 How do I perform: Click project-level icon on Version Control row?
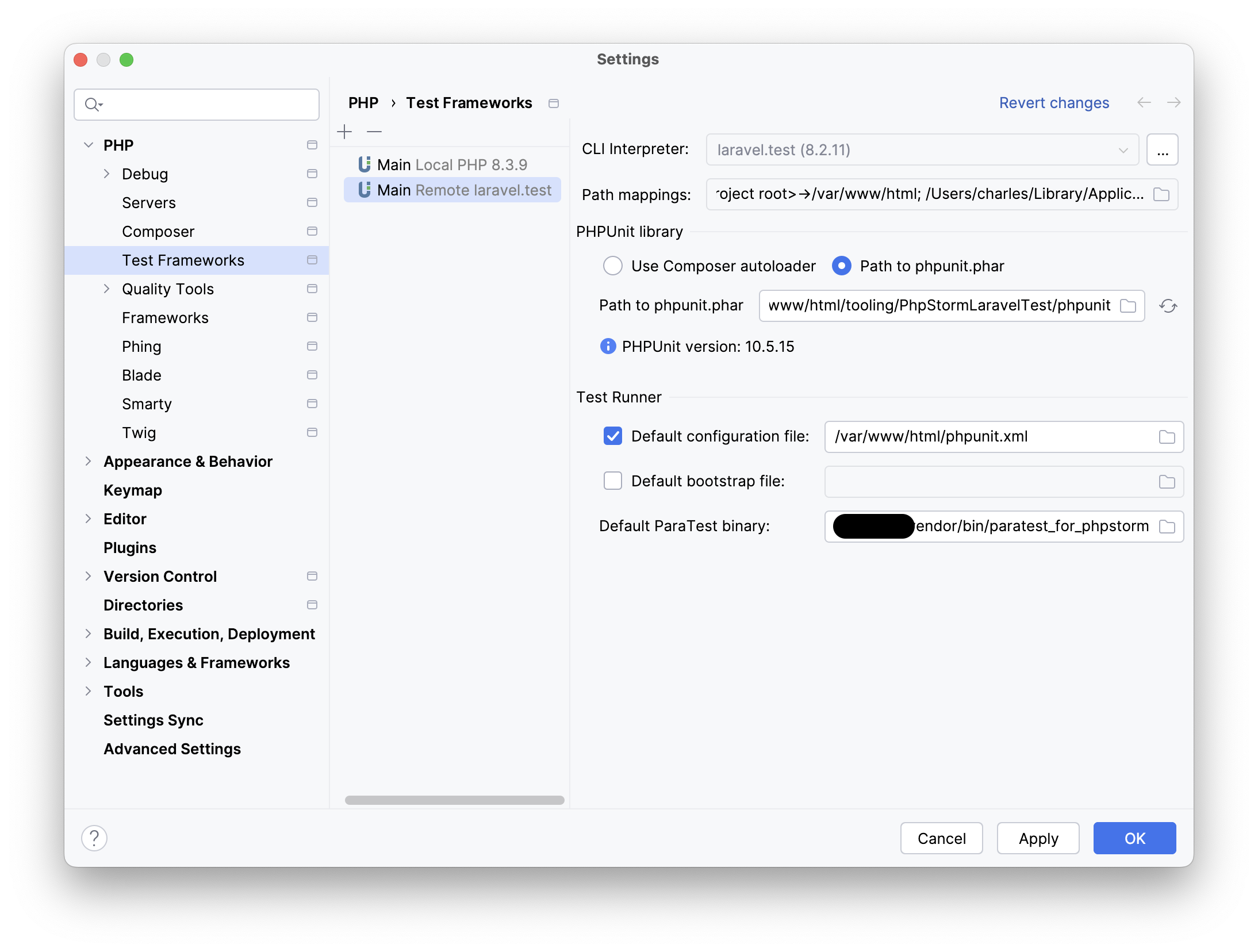(x=312, y=576)
